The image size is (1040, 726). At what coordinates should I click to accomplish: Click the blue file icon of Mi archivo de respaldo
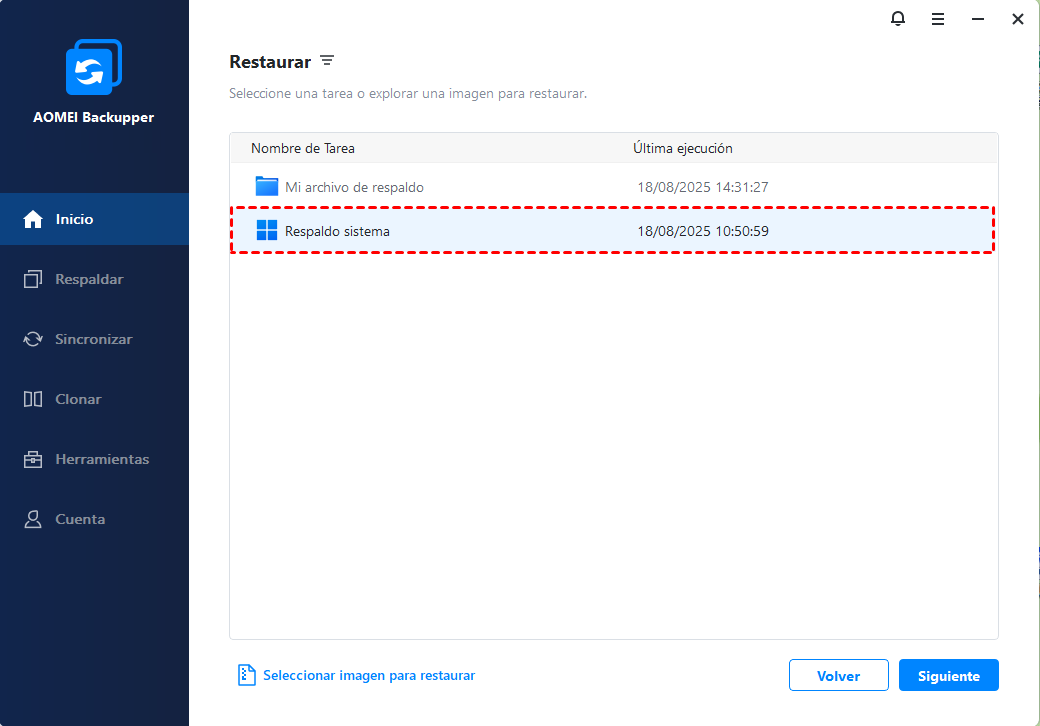(x=266, y=186)
